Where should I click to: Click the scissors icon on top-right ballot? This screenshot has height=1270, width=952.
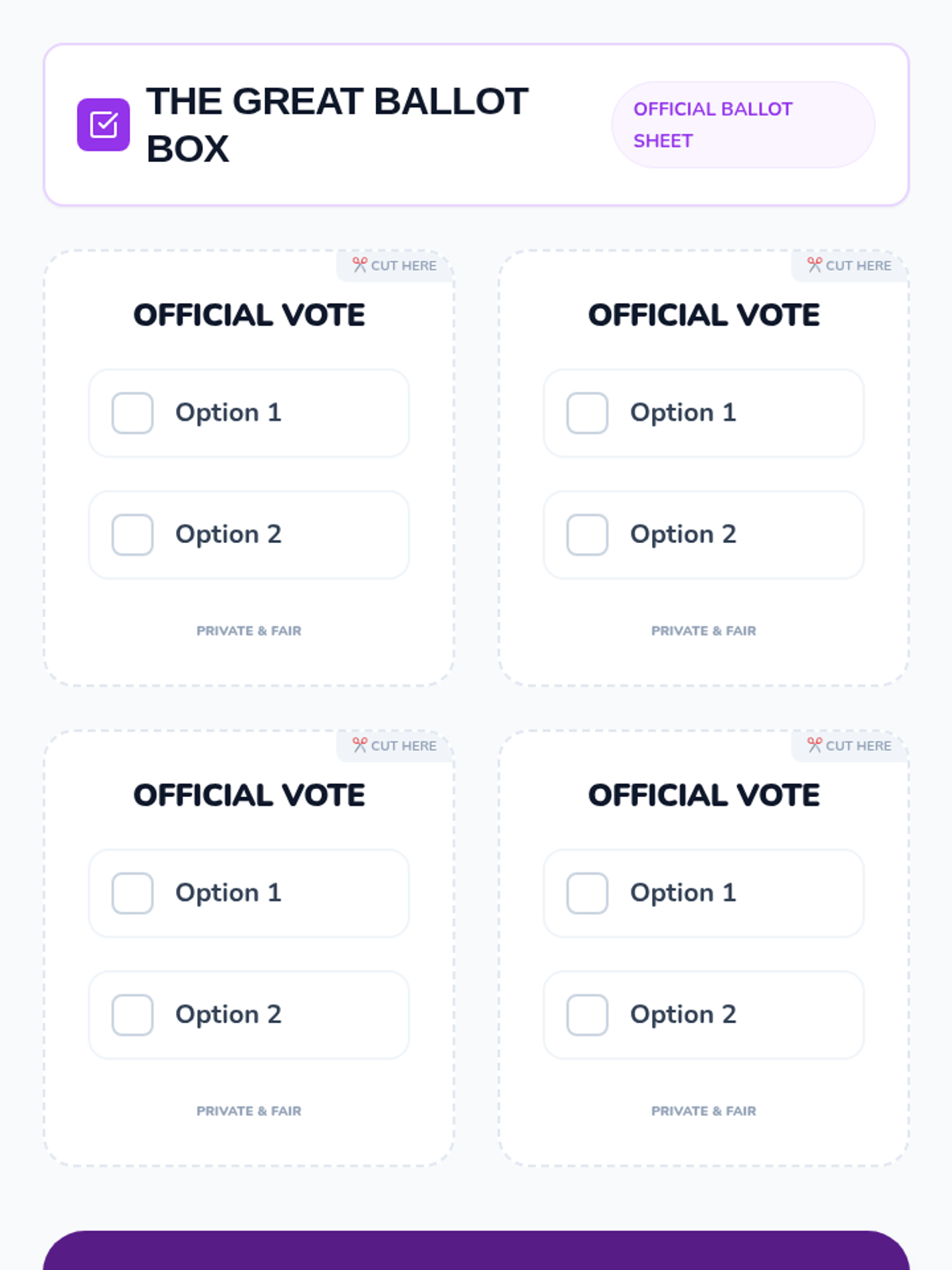pos(815,265)
